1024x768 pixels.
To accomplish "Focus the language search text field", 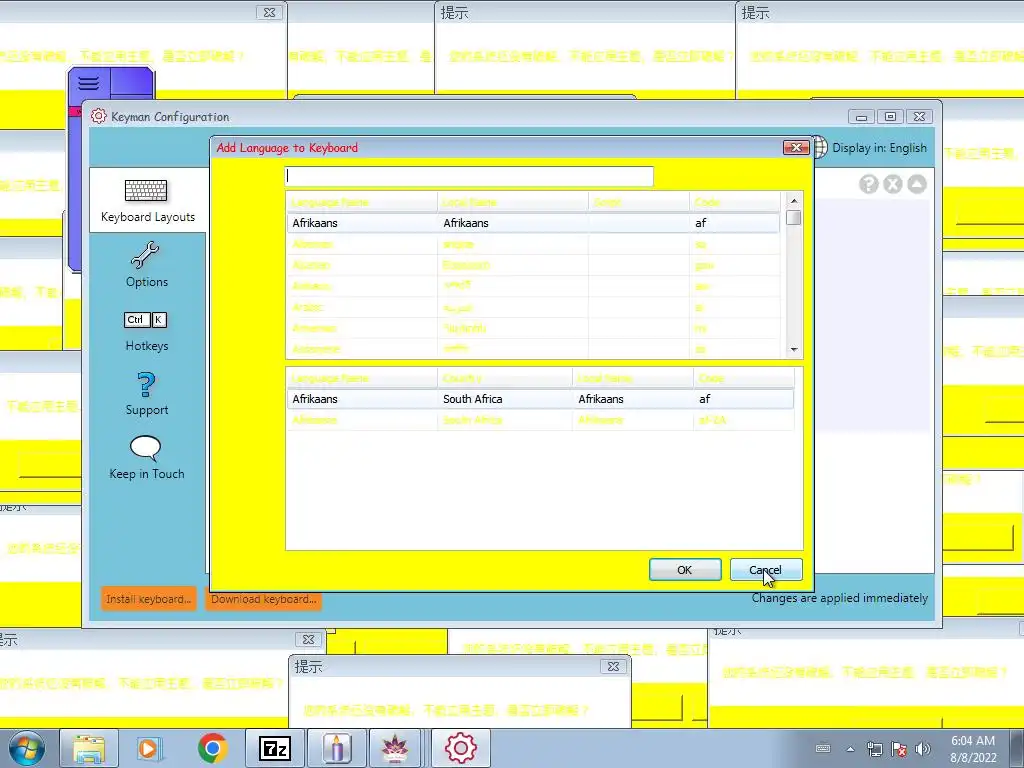I will (469, 176).
